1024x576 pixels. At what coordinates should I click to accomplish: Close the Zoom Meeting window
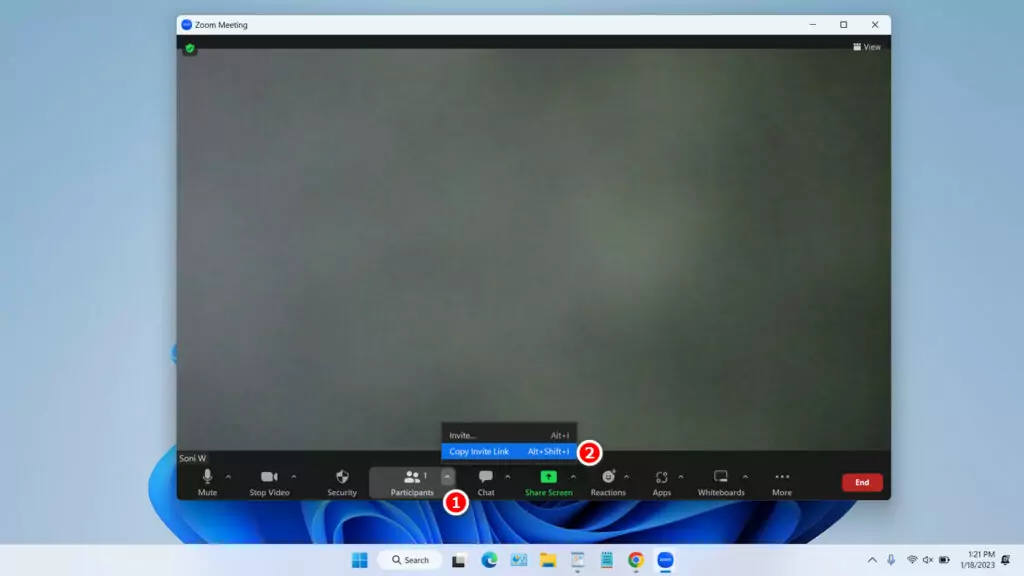pos(875,25)
